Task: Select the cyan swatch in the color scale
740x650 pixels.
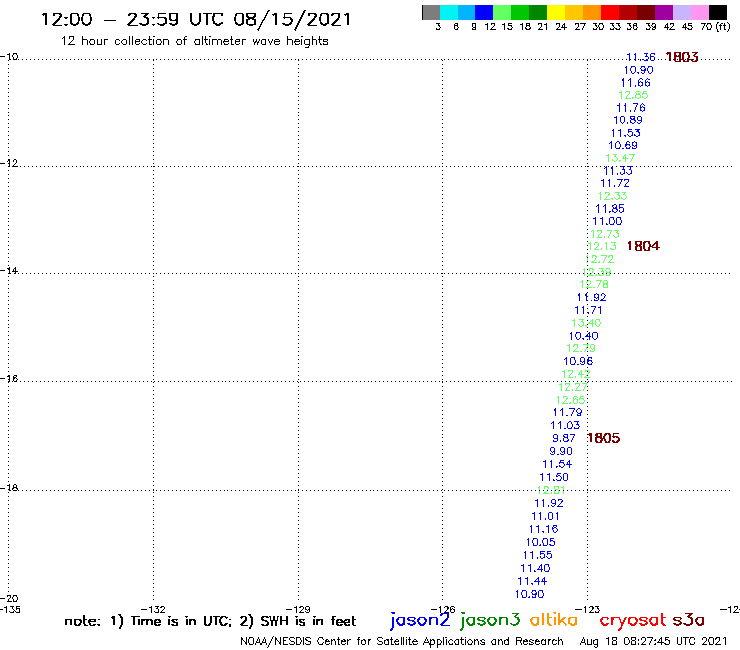Action: (x=449, y=12)
